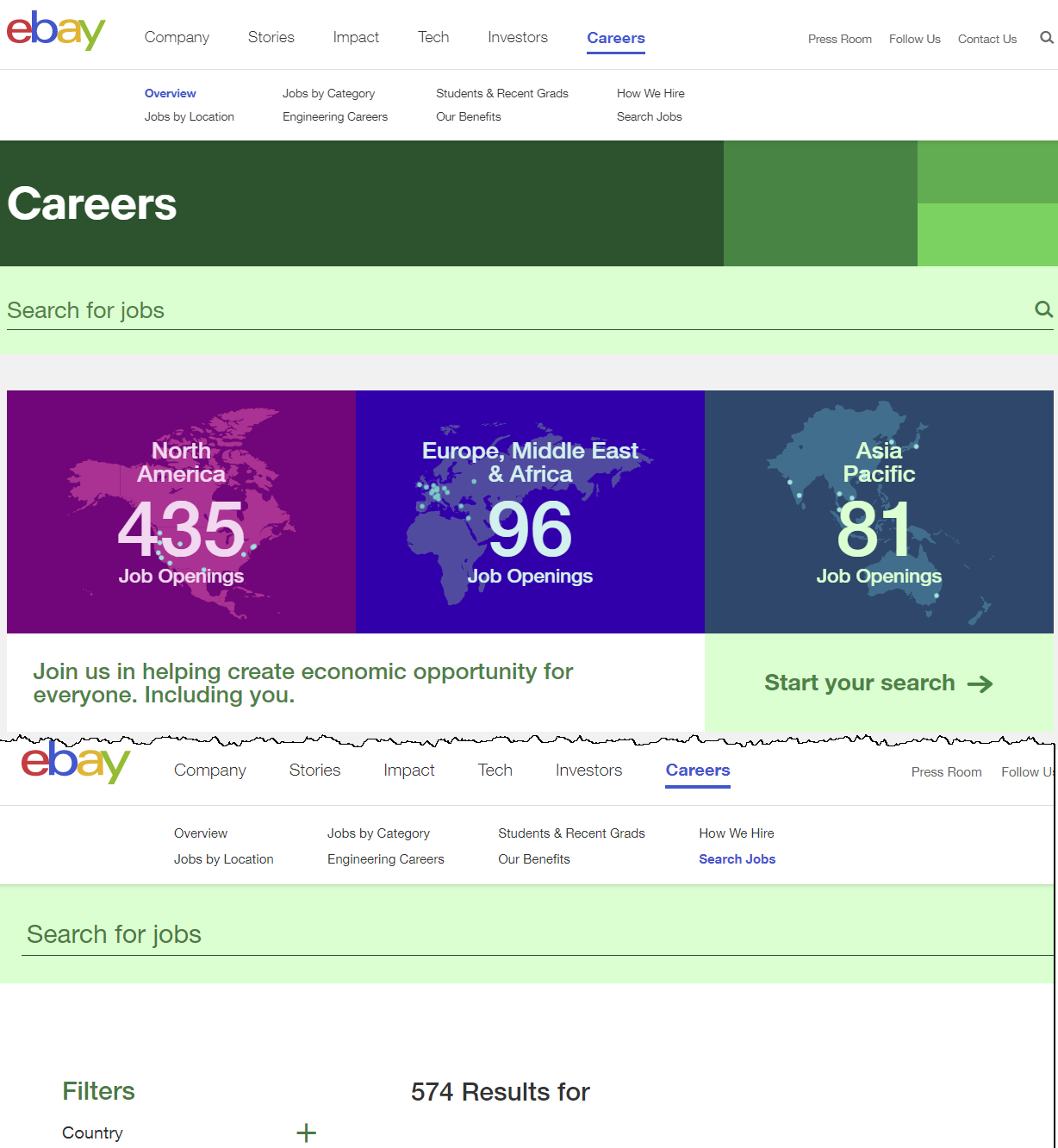Open Tech menu in lower page header
The image size is (1058, 1148).
[x=495, y=770]
